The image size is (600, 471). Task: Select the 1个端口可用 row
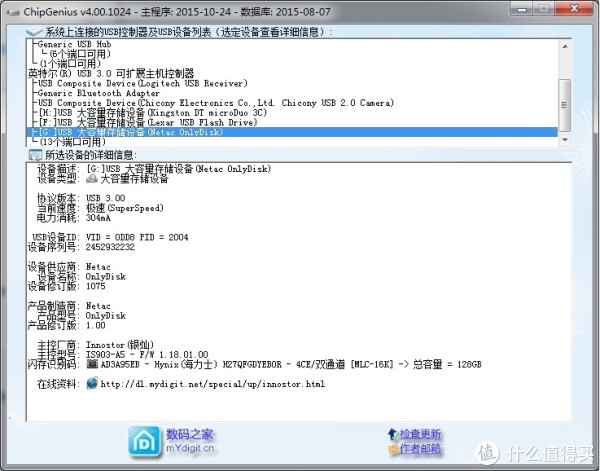pyautogui.click(x=70, y=63)
